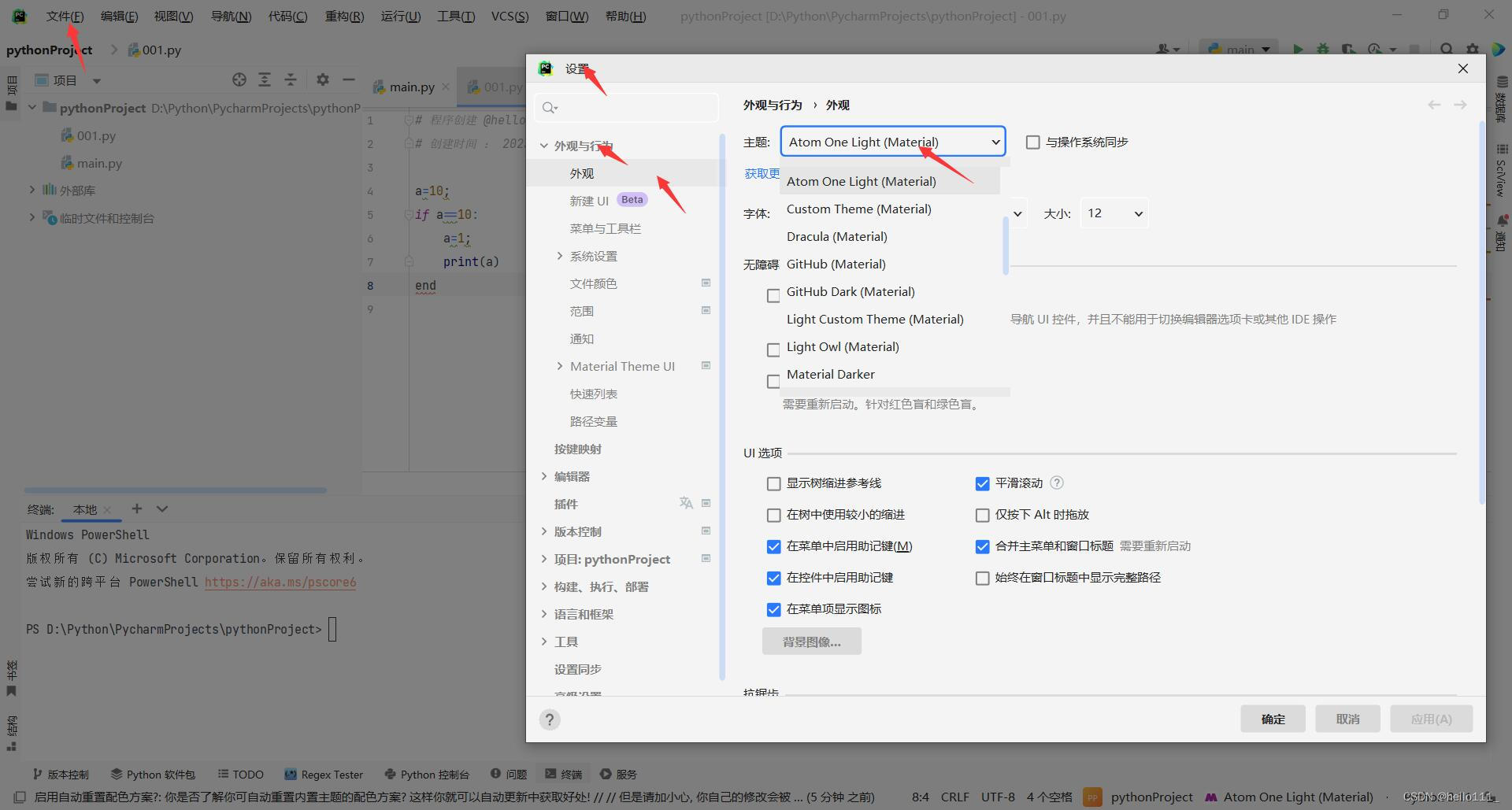Expand the 编辑器 settings section
This screenshot has width=1512, height=810.
(x=543, y=476)
